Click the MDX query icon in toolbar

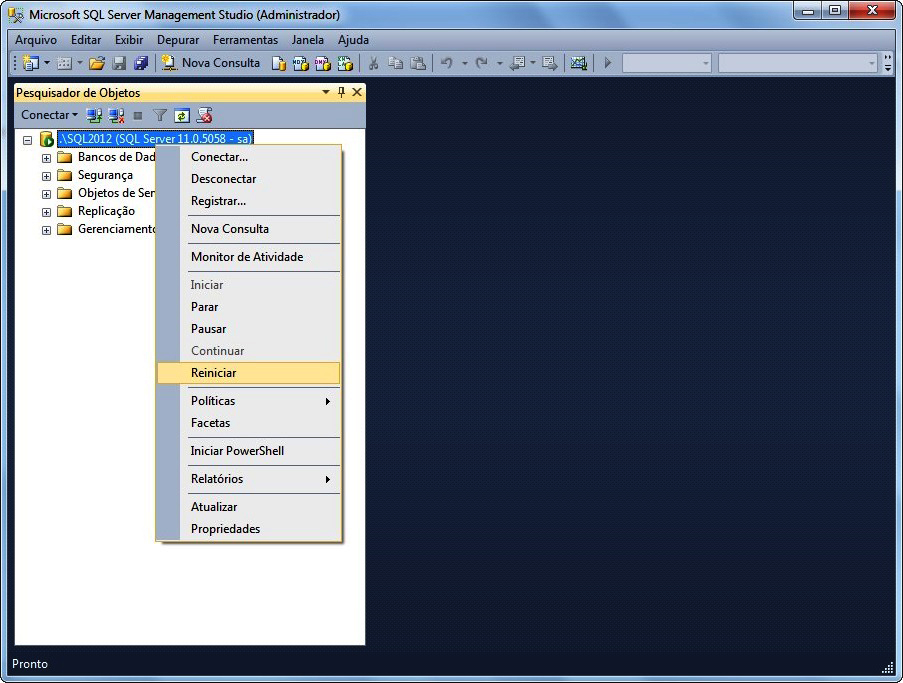[x=300, y=63]
